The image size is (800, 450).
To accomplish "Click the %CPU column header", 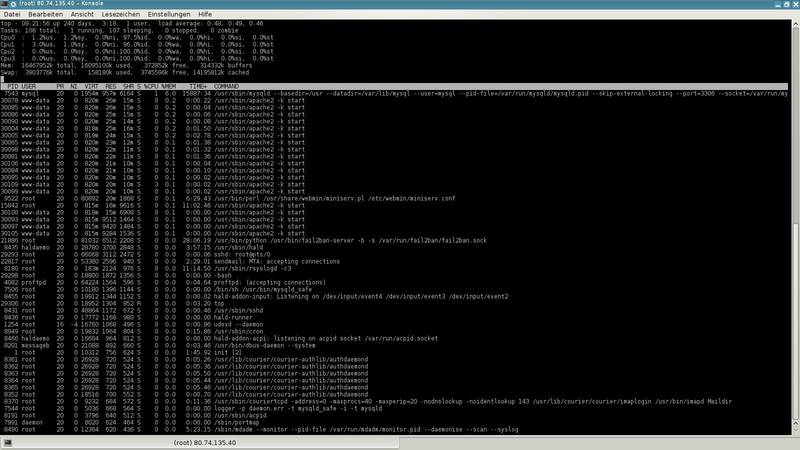I will click(x=151, y=87).
